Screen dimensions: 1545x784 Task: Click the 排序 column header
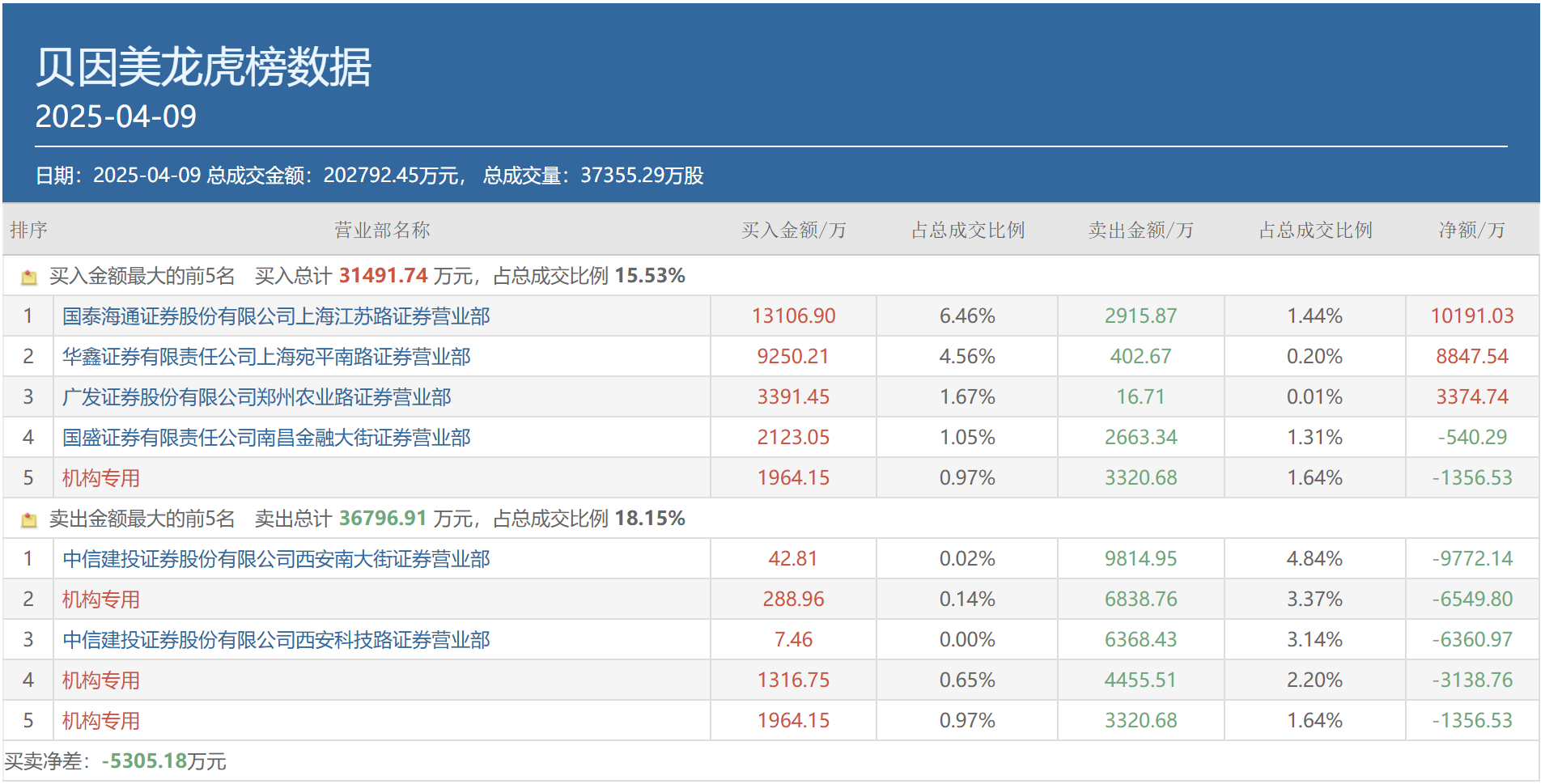pyautogui.click(x=28, y=231)
